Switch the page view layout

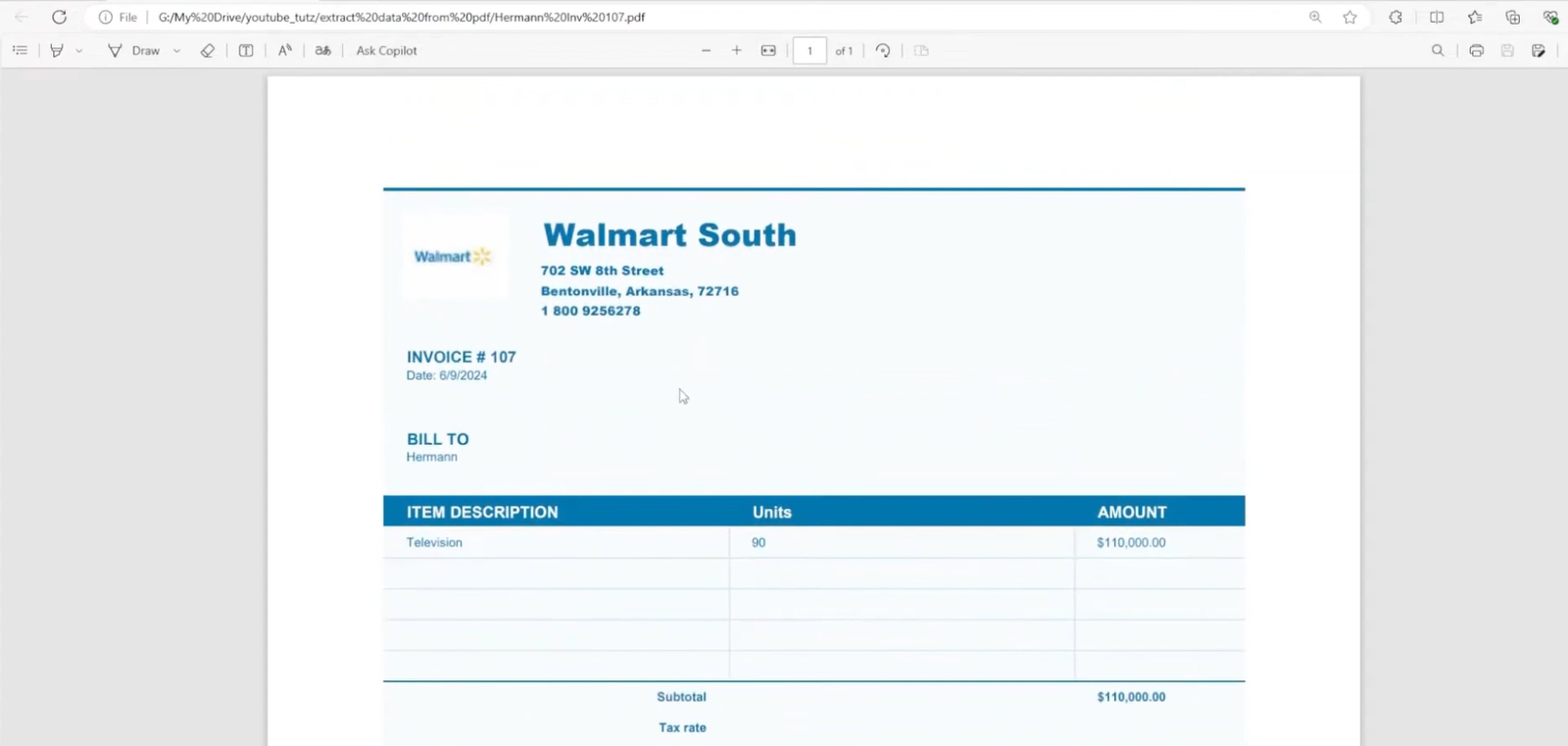[921, 50]
